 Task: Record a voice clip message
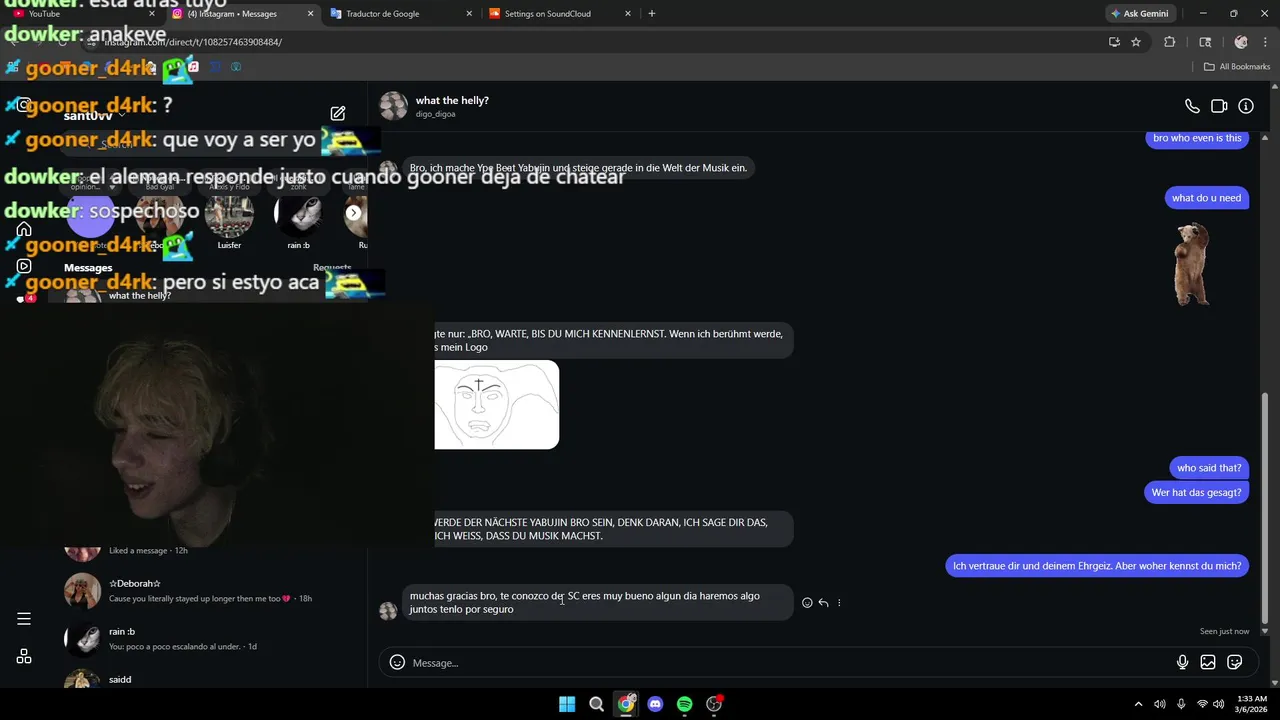[1182, 662]
